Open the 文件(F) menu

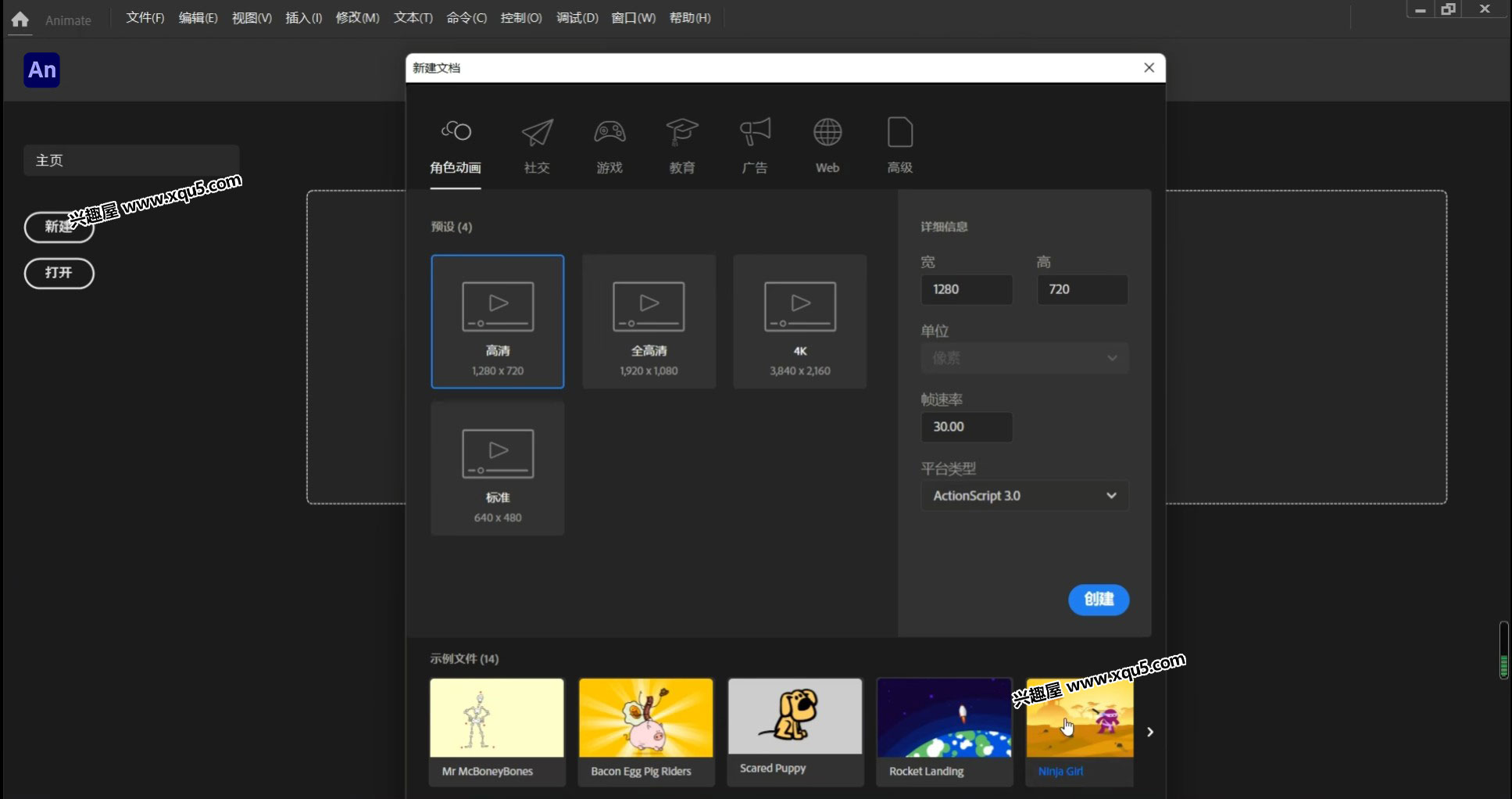[145, 17]
